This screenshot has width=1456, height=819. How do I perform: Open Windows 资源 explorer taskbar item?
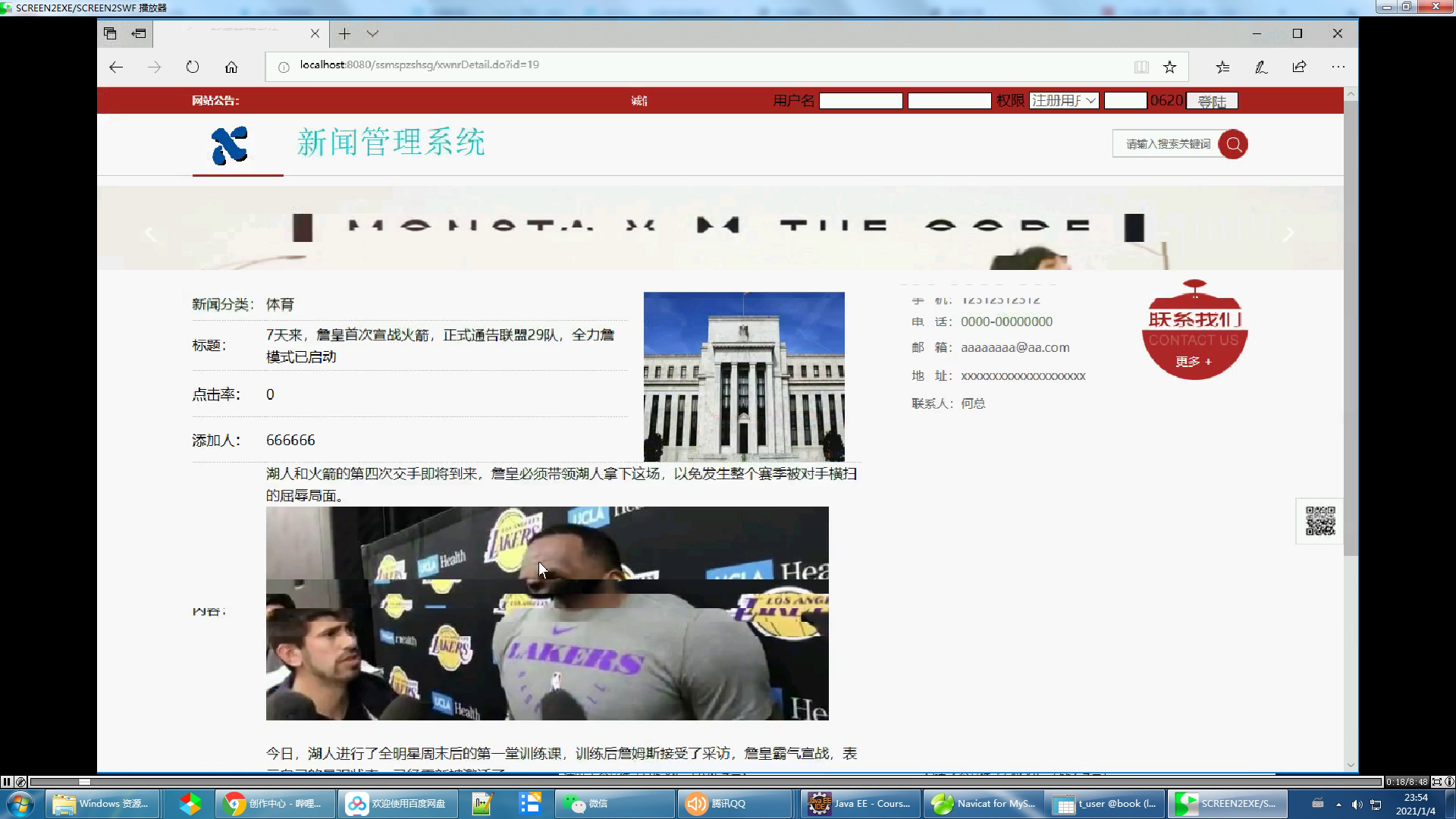[102, 804]
